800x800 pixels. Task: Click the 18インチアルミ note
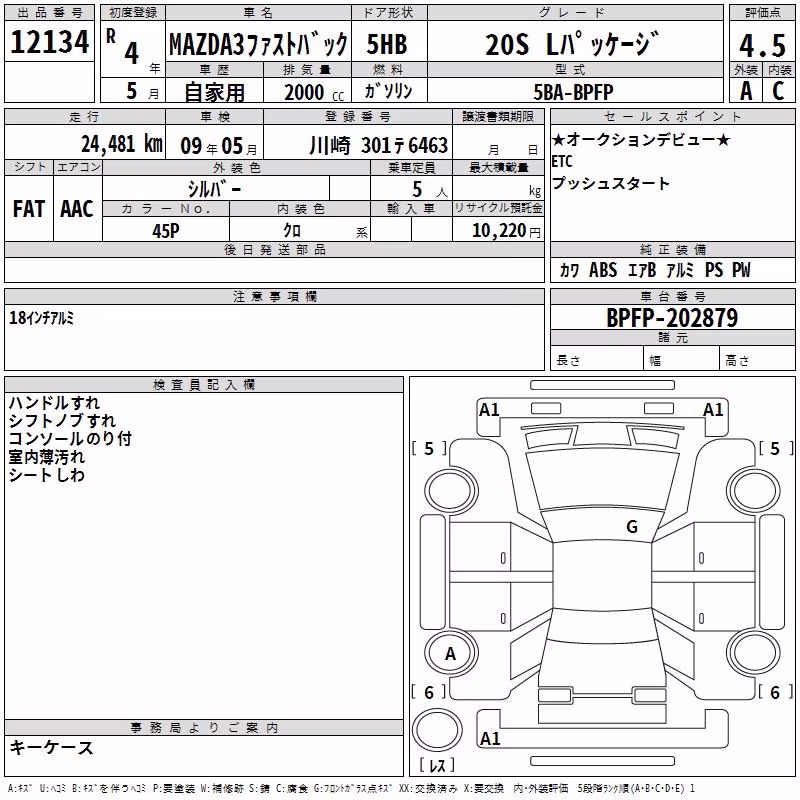click(x=41, y=318)
